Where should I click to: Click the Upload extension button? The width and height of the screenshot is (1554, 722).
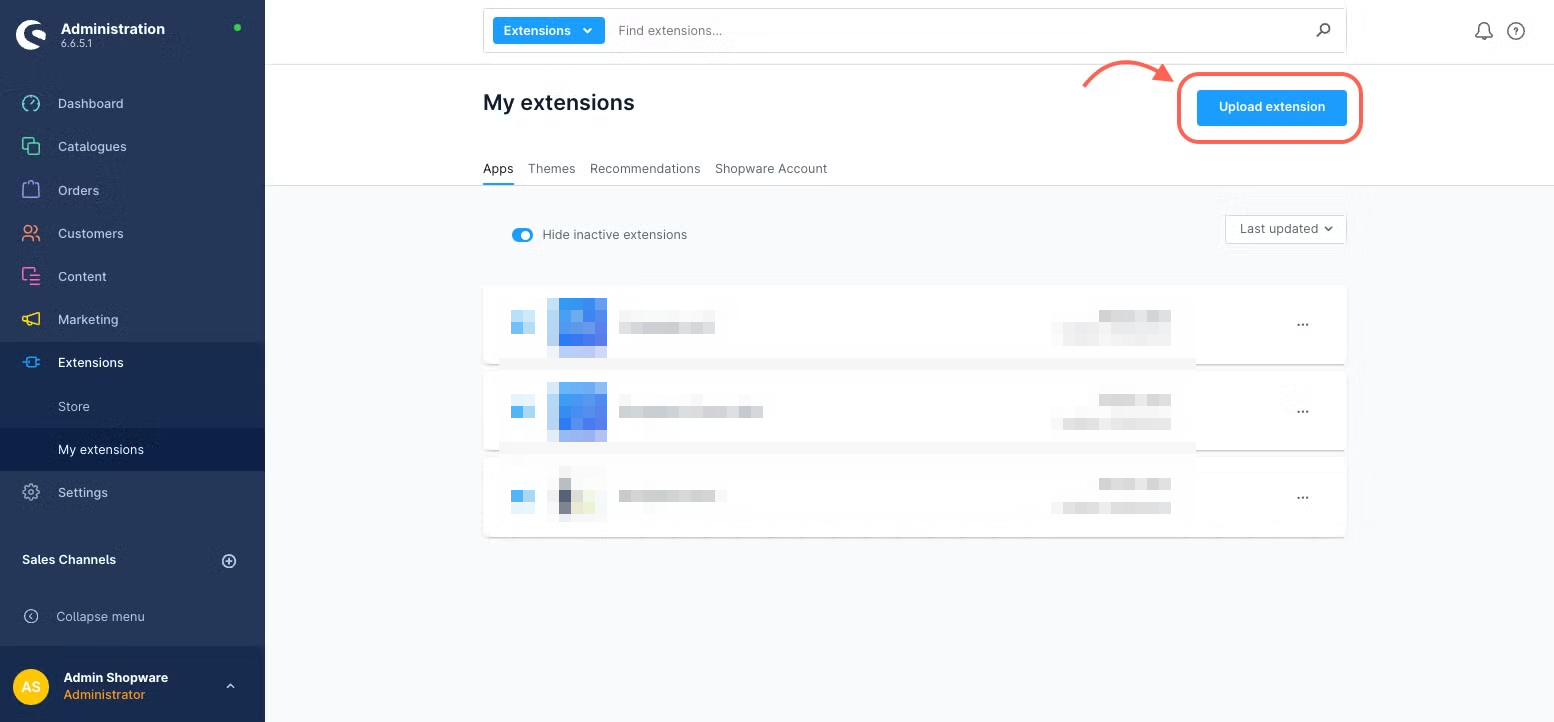[1272, 107]
